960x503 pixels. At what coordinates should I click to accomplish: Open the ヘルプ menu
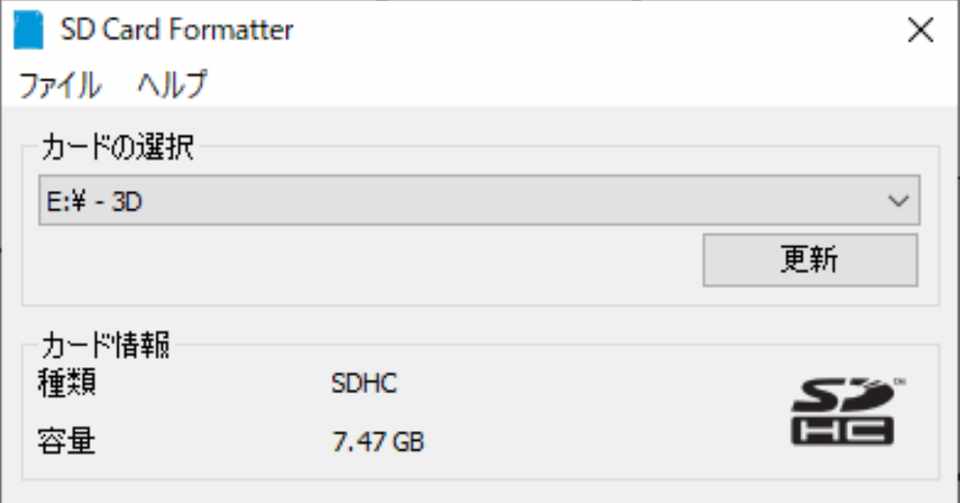pyautogui.click(x=172, y=85)
